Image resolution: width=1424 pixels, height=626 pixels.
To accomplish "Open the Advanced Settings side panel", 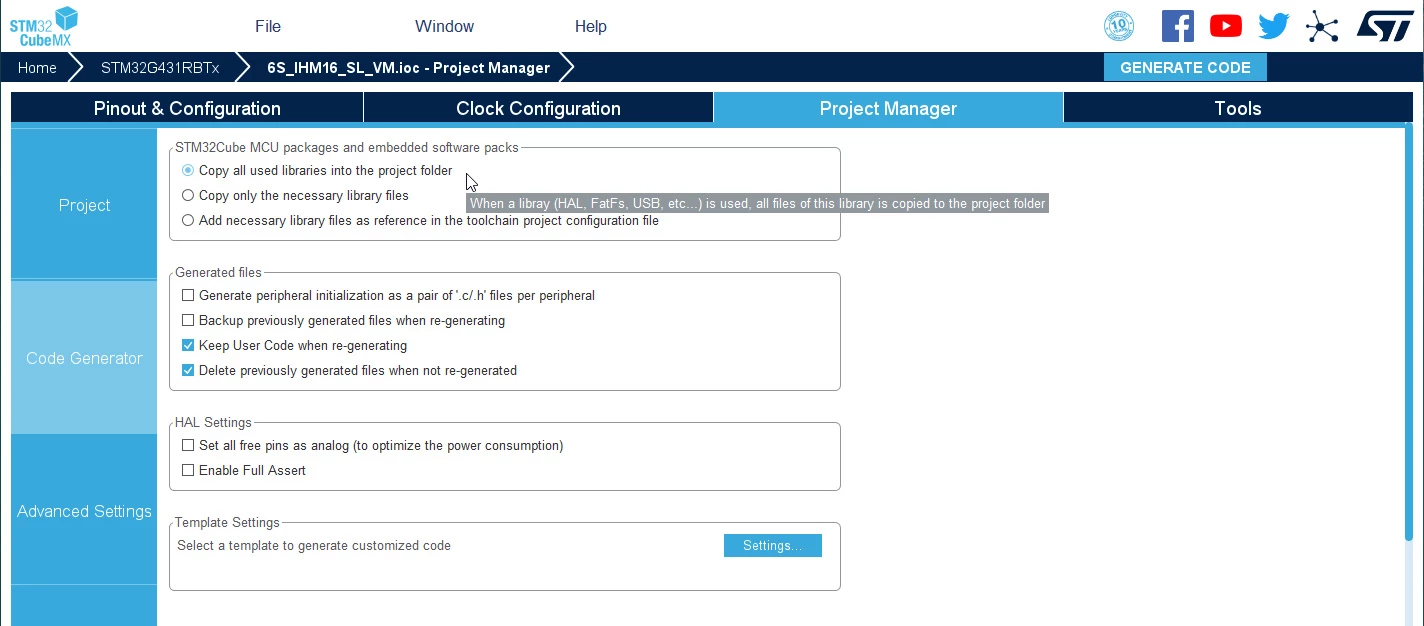I will coord(84,511).
